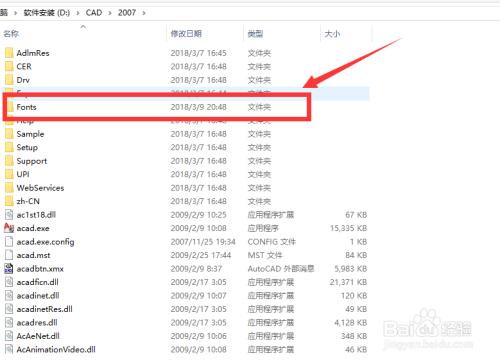The image size is (500, 362).
Task: Select the Drv folder icon
Action: (9, 80)
